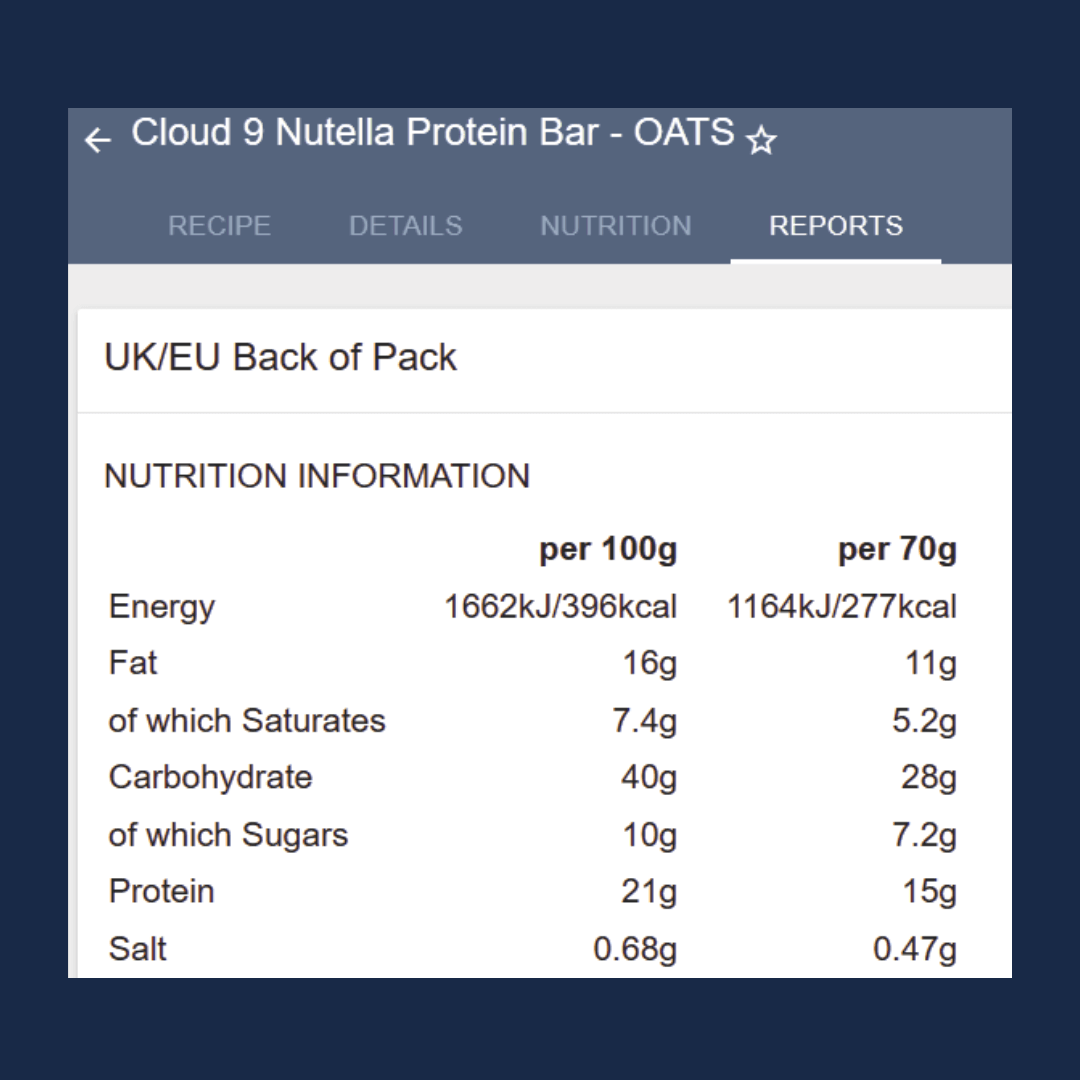Select the per 100g column header
1080x1080 pixels.
point(608,549)
